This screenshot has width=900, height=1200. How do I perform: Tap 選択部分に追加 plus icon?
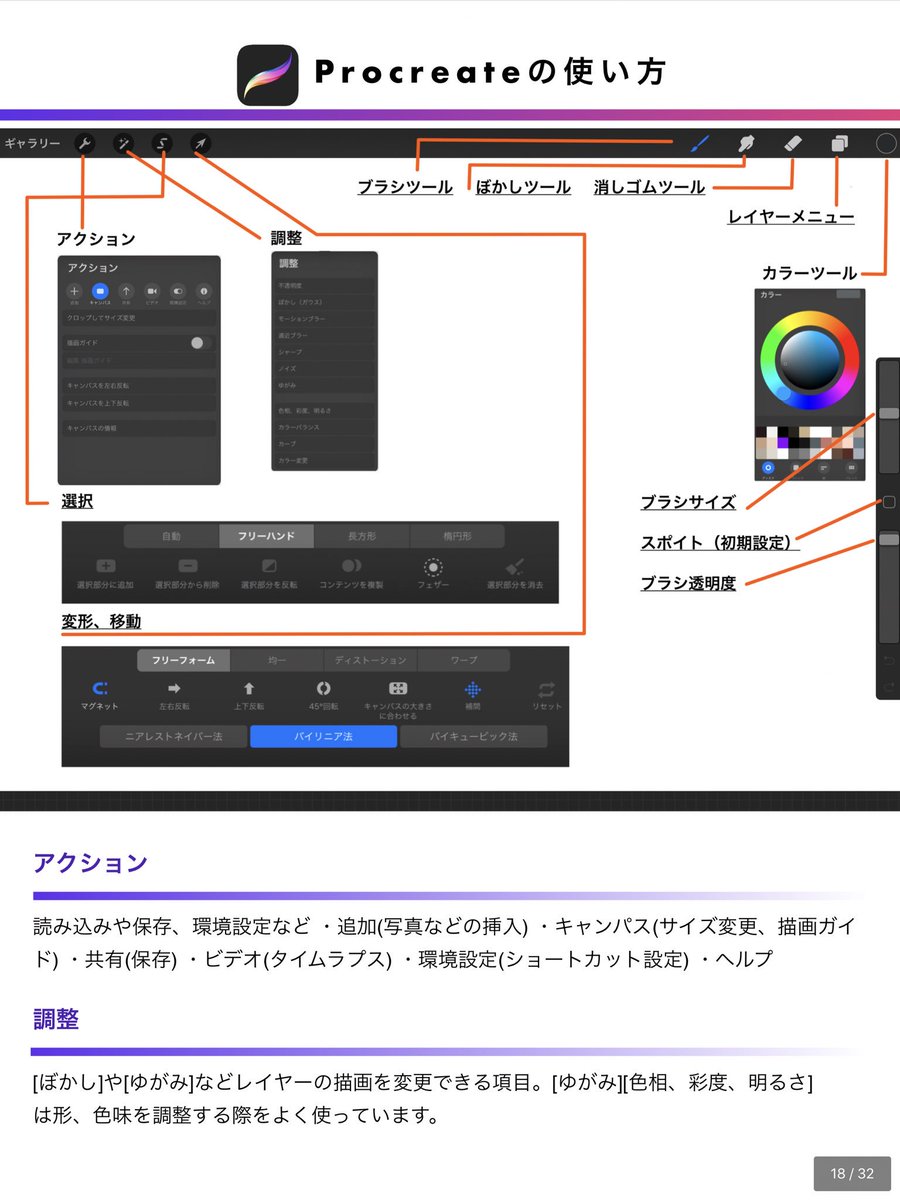[105, 566]
